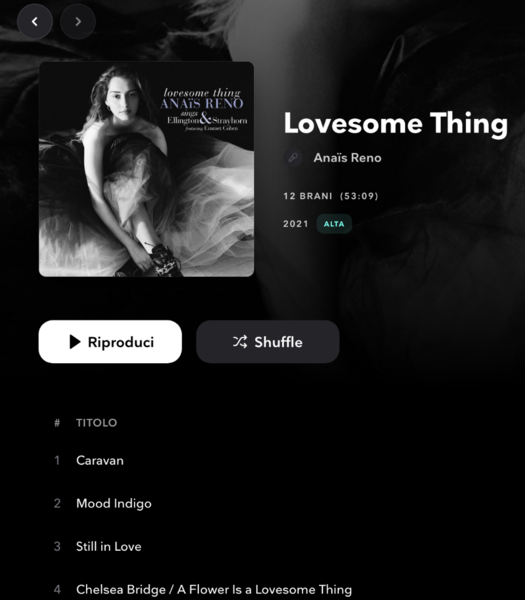Play the track Mood Indigo
The width and height of the screenshot is (525, 600).
click(x=114, y=504)
